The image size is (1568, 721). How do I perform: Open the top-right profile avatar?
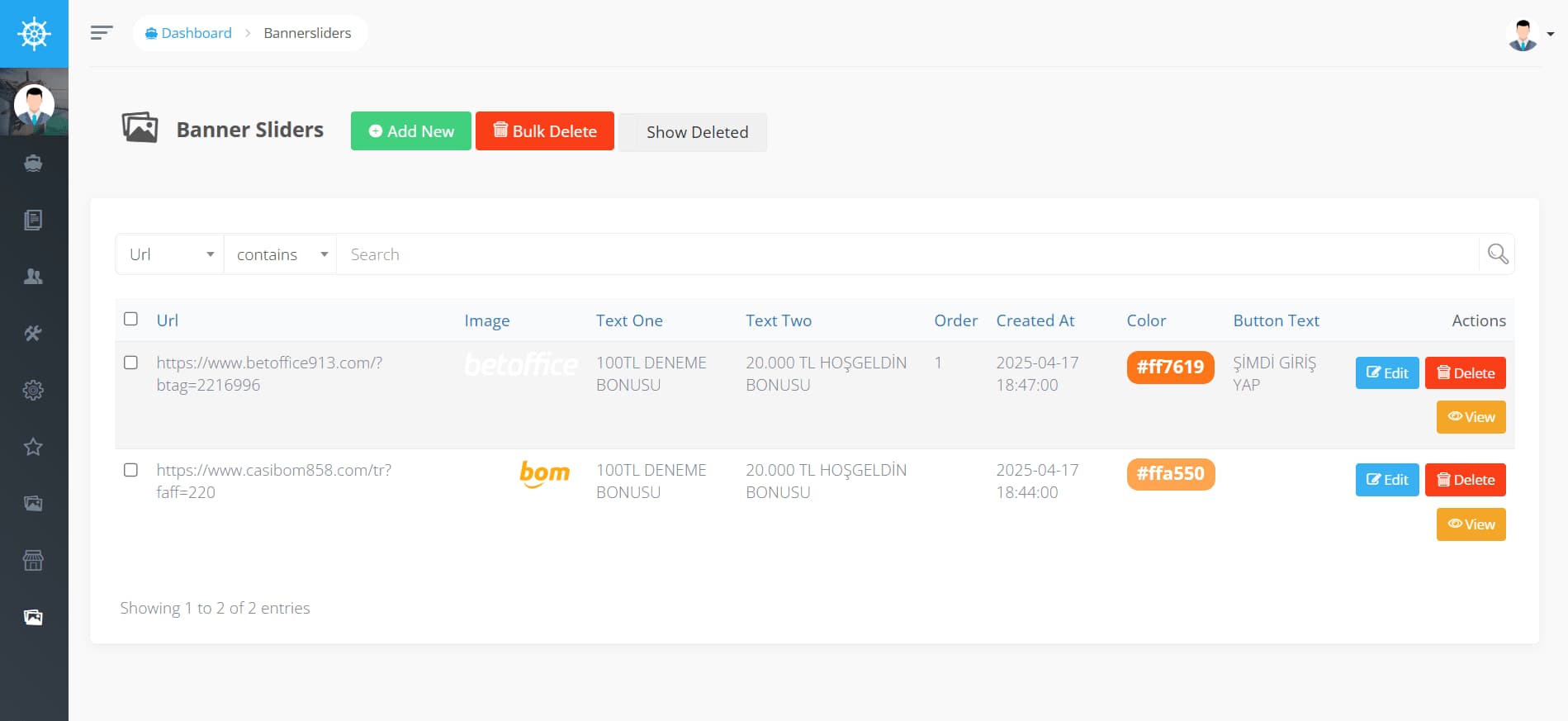click(1523, 35)
